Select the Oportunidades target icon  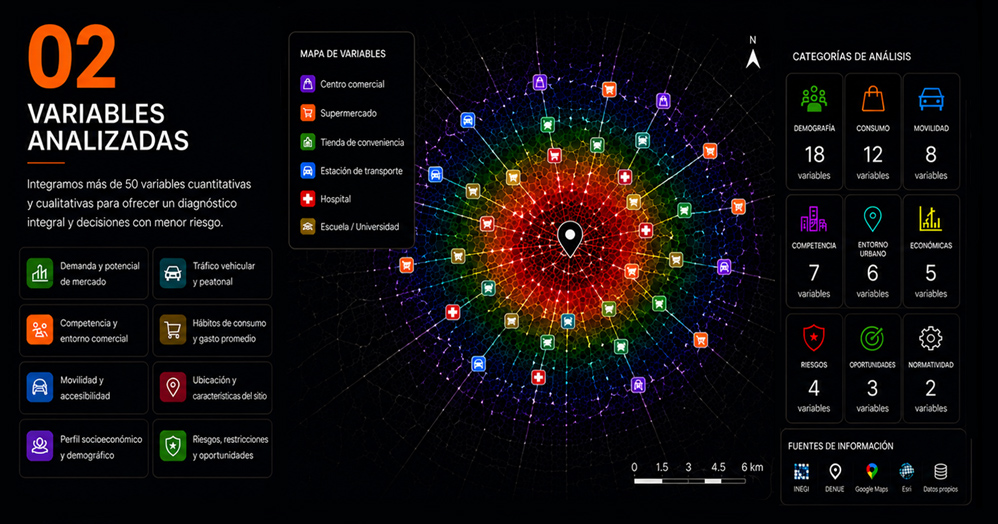click(872, 339)
